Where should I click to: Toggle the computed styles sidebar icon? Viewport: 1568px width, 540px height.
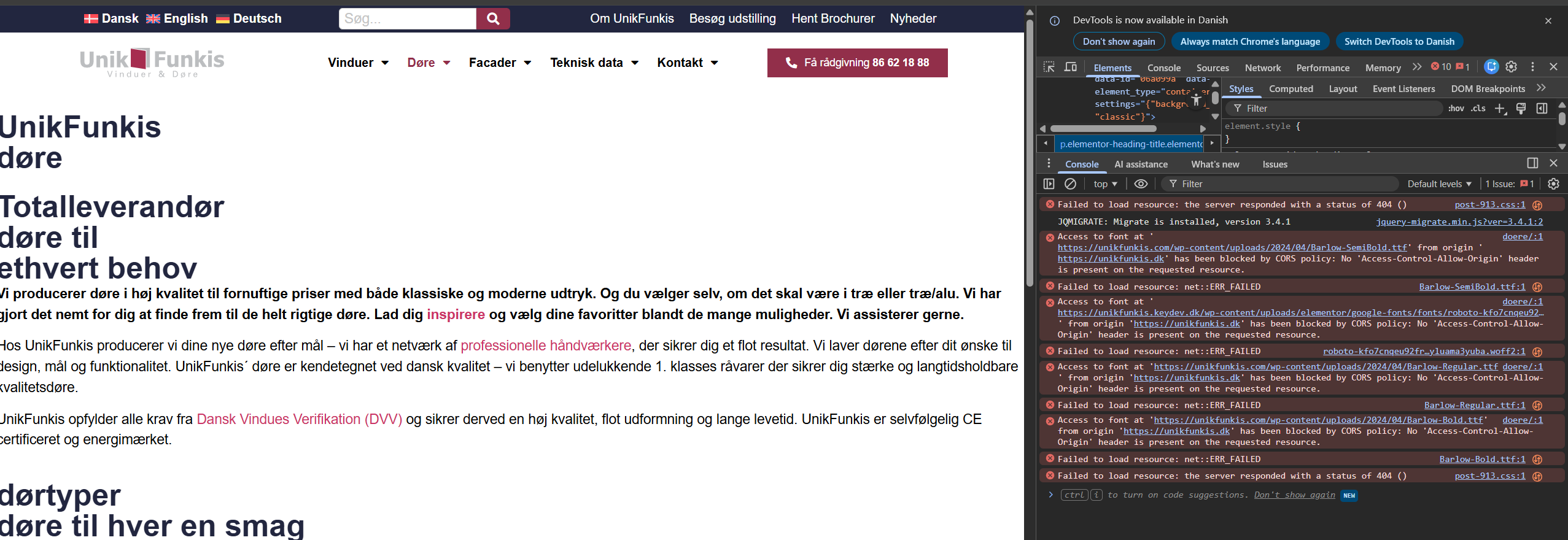(x=1542, y=109)
